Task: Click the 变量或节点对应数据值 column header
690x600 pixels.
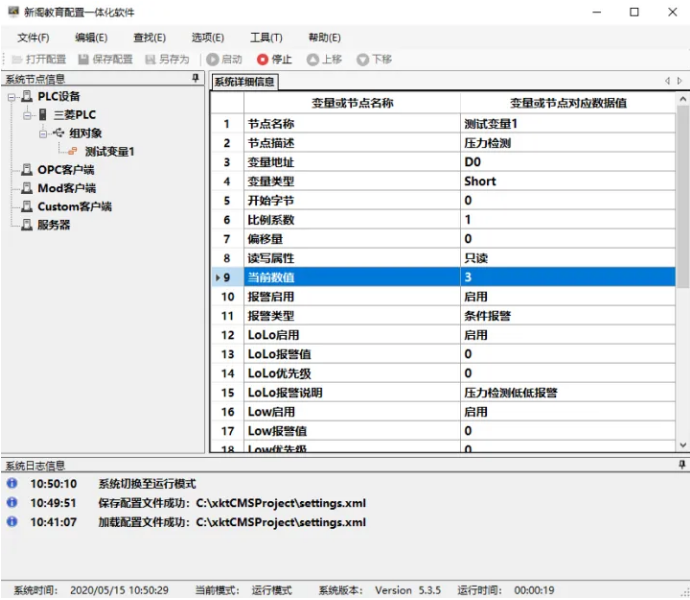Action: click(x=568, y=103)
